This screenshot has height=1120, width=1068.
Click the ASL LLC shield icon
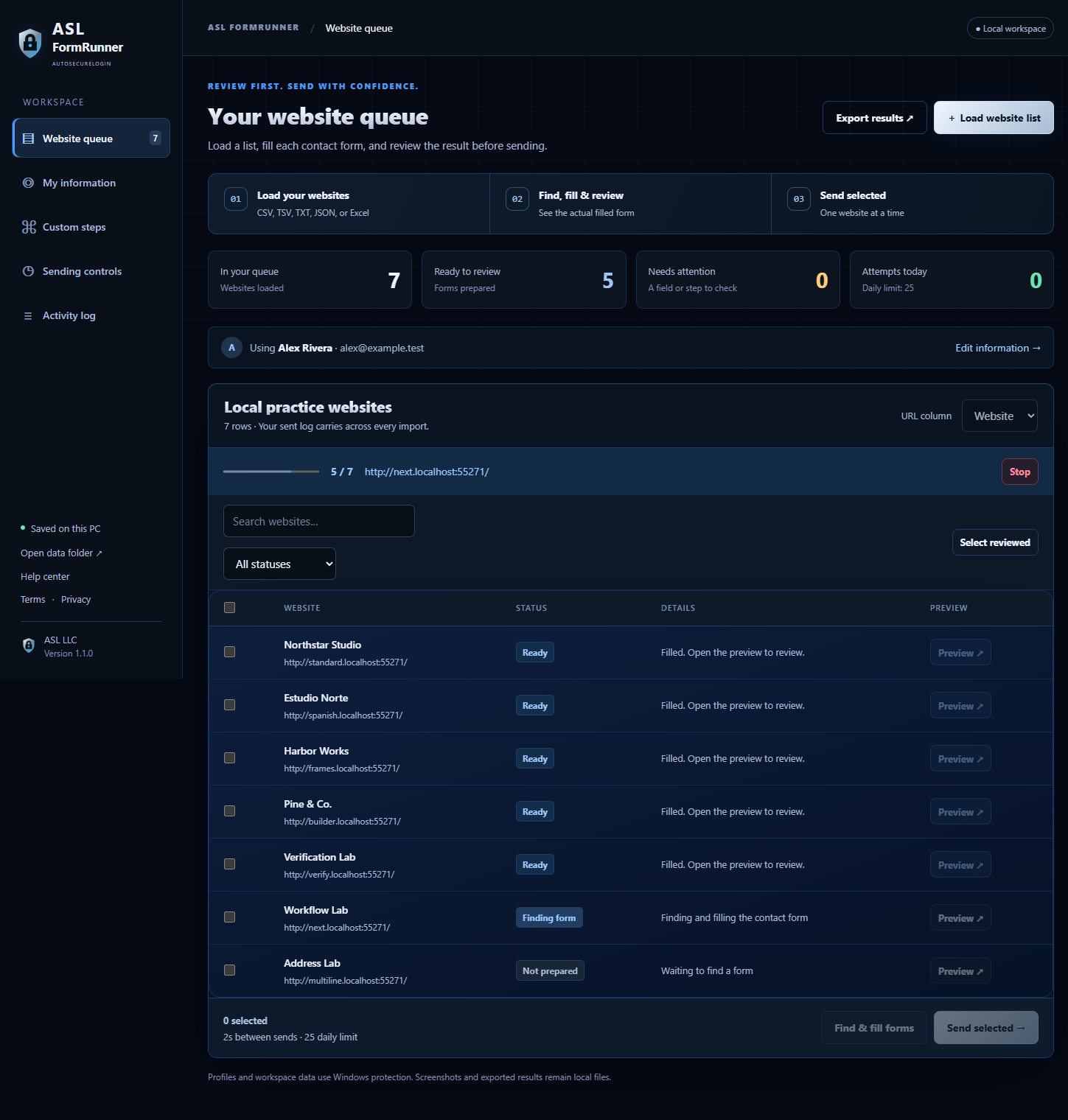29,645
